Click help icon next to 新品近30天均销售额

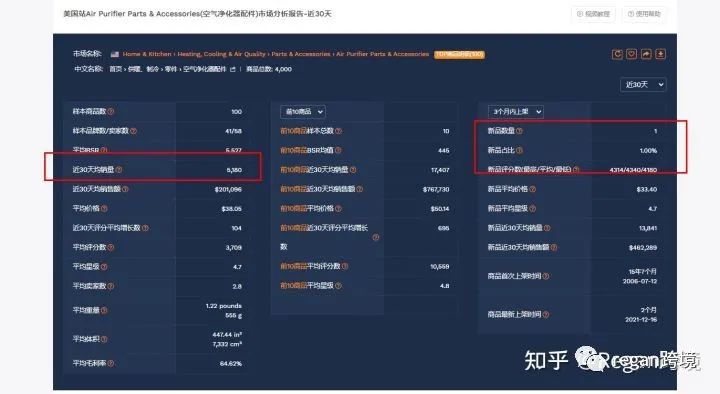point(554,248)
